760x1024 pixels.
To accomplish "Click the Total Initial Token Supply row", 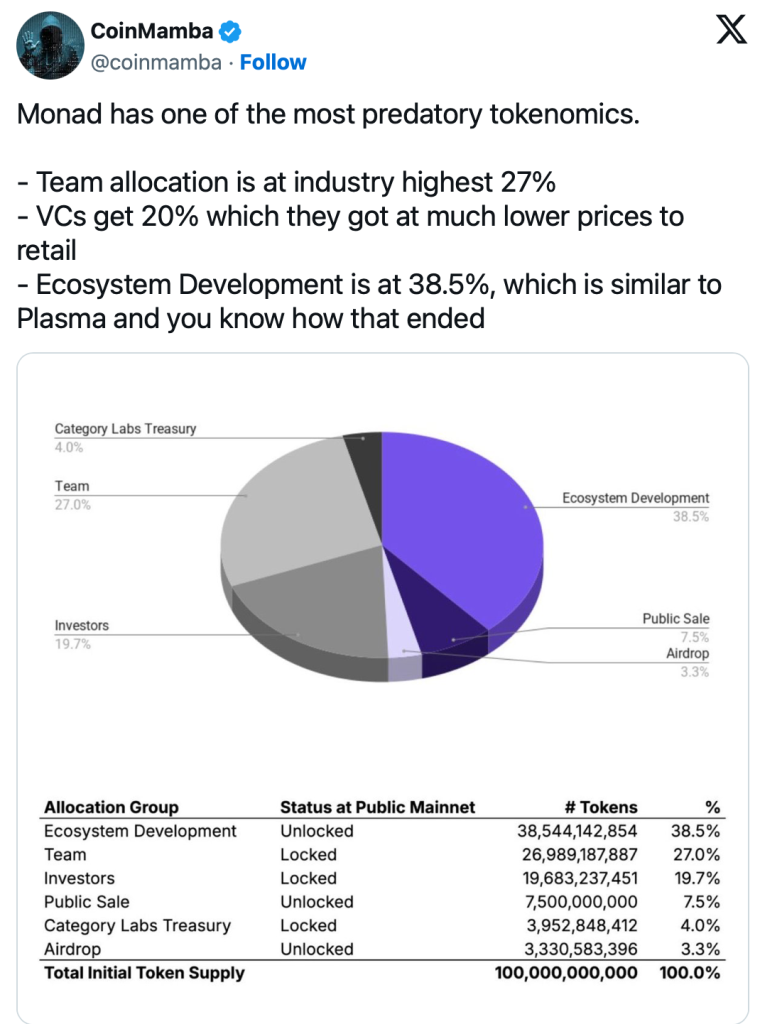I will (144, 972).
